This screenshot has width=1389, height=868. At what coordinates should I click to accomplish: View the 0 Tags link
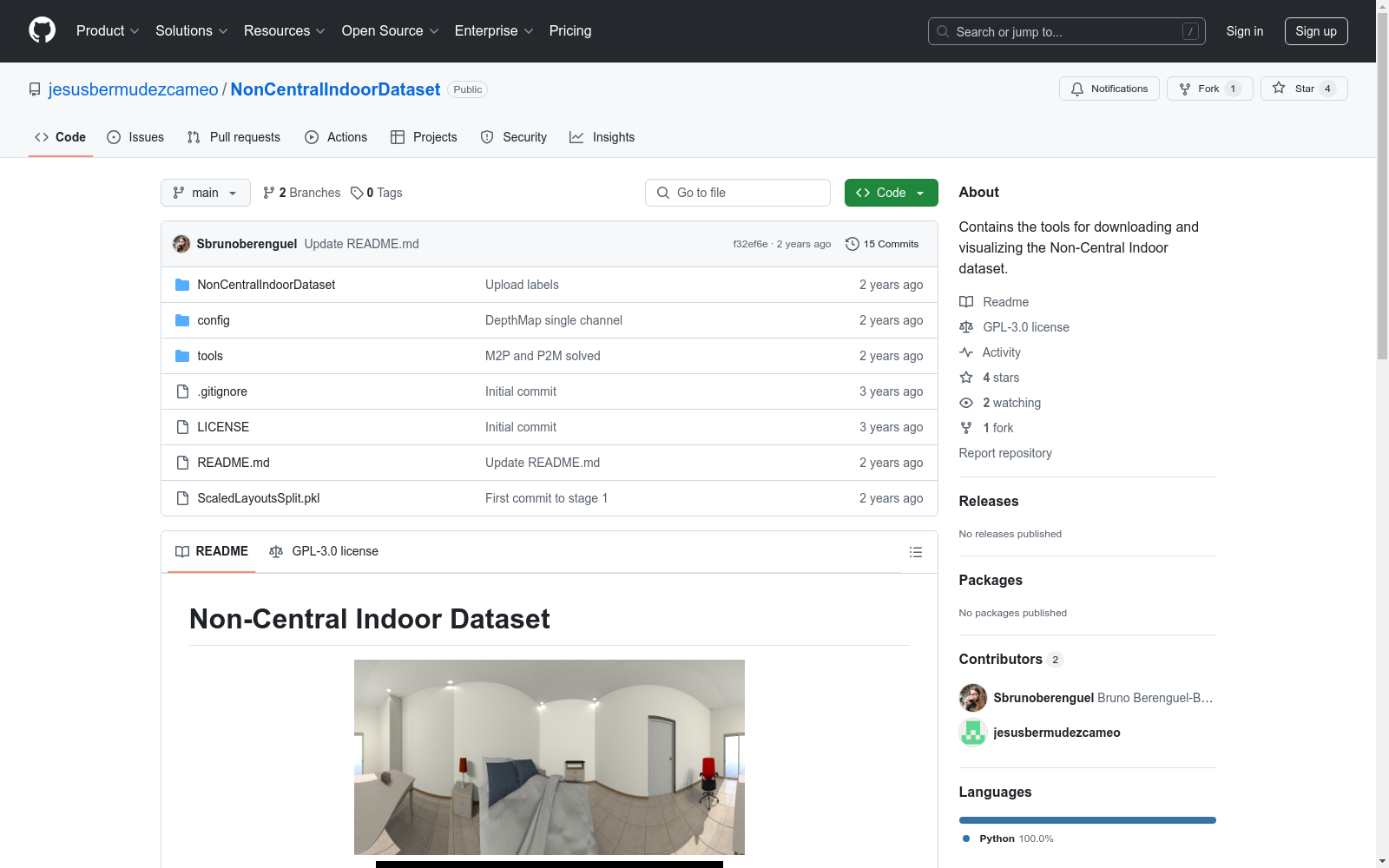(x=377, y=193)
